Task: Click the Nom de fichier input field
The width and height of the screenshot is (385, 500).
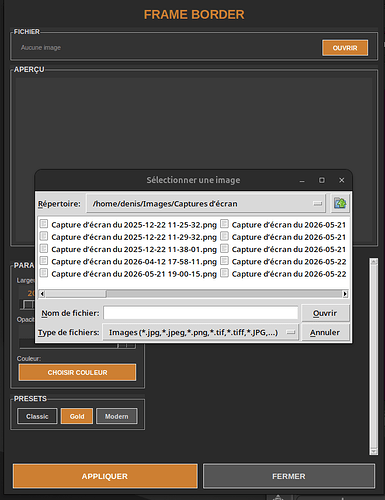Action: click(x=201, y=313)
